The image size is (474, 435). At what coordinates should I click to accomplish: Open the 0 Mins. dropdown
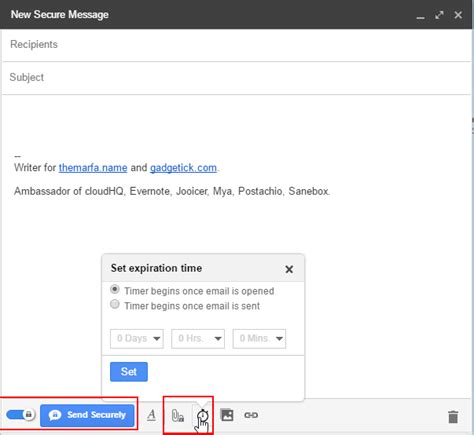pyautogui.click(x=259, y=339)
